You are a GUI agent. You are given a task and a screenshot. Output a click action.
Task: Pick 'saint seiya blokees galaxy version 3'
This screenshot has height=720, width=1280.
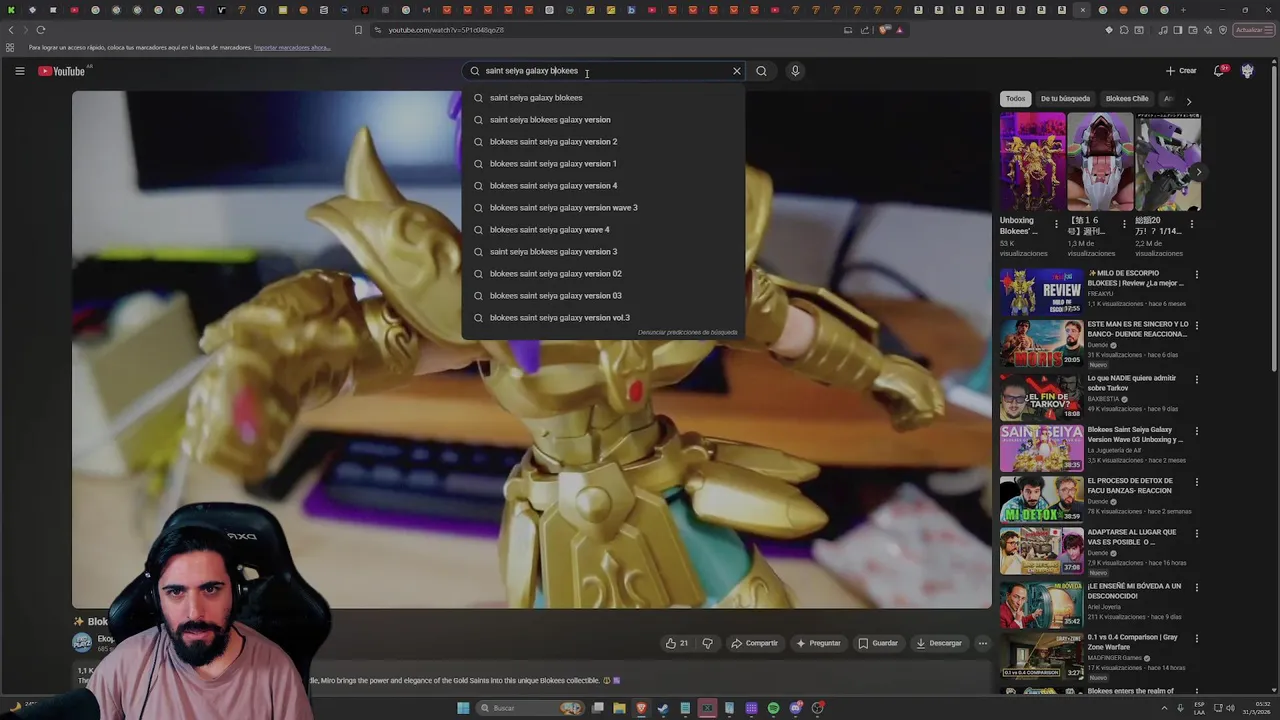tap(603, 252)
